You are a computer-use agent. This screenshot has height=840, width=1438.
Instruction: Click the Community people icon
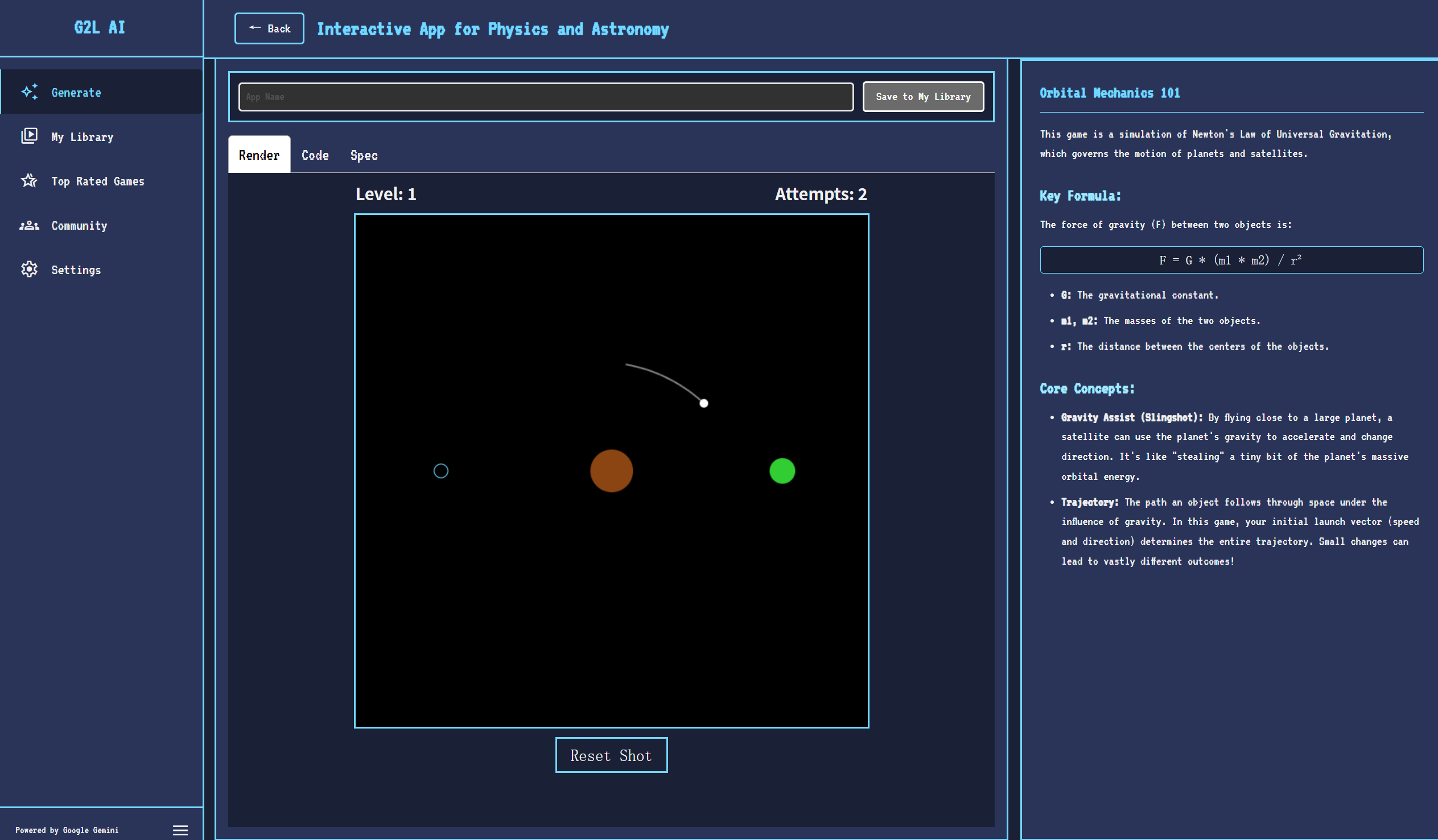coord(29,225)
